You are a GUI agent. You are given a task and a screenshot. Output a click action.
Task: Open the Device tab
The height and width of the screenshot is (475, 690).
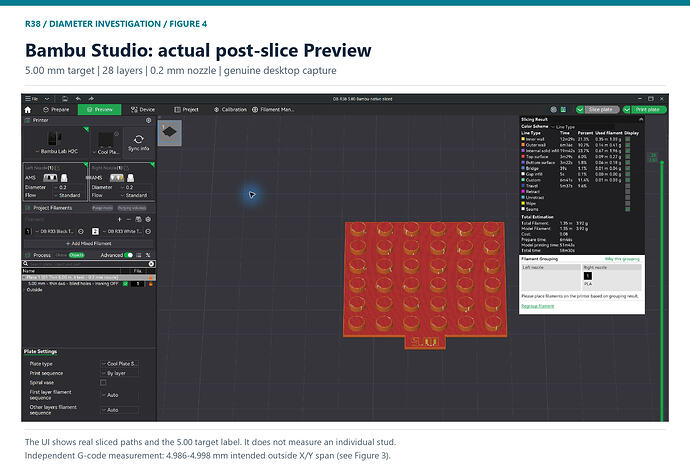(x=143, y=110)
